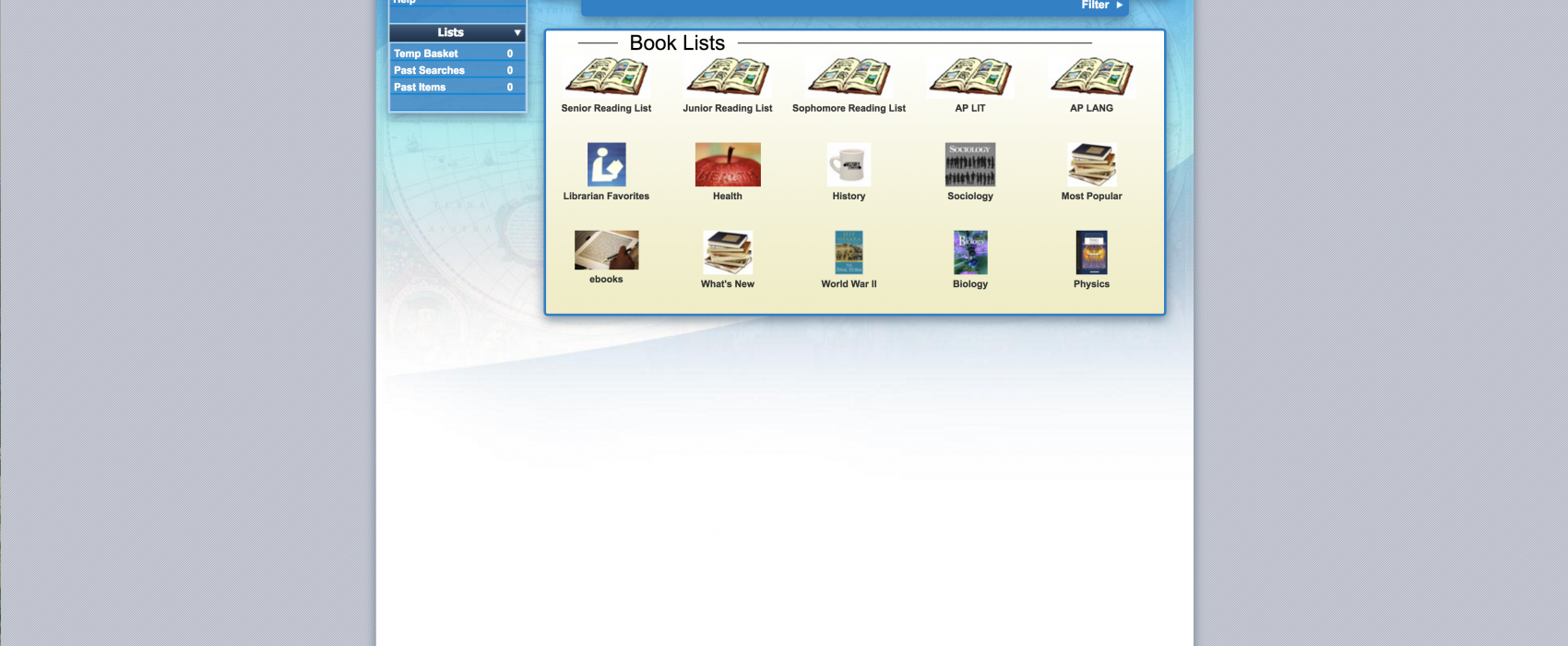Open the Physics book cover
This screenshot has width=1568, height=646.
[x=1092, y=252]
